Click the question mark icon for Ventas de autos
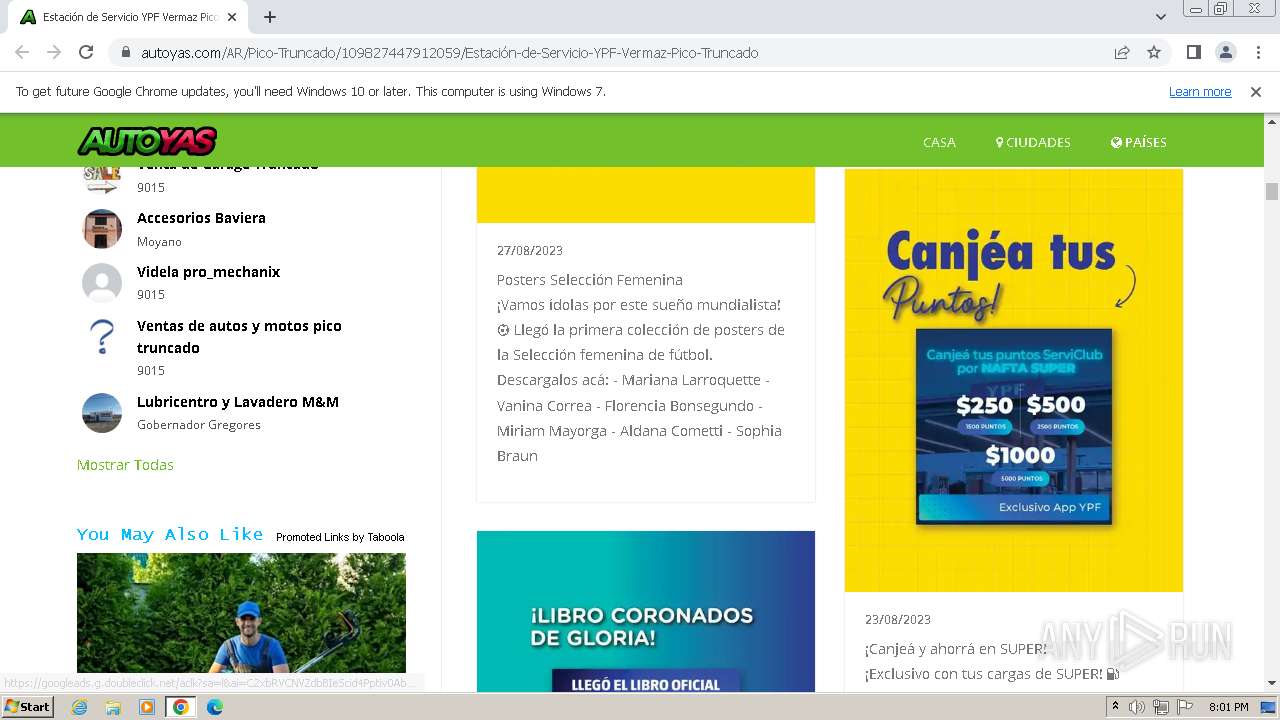This screenshot has width=1280, height=720. 102,337
